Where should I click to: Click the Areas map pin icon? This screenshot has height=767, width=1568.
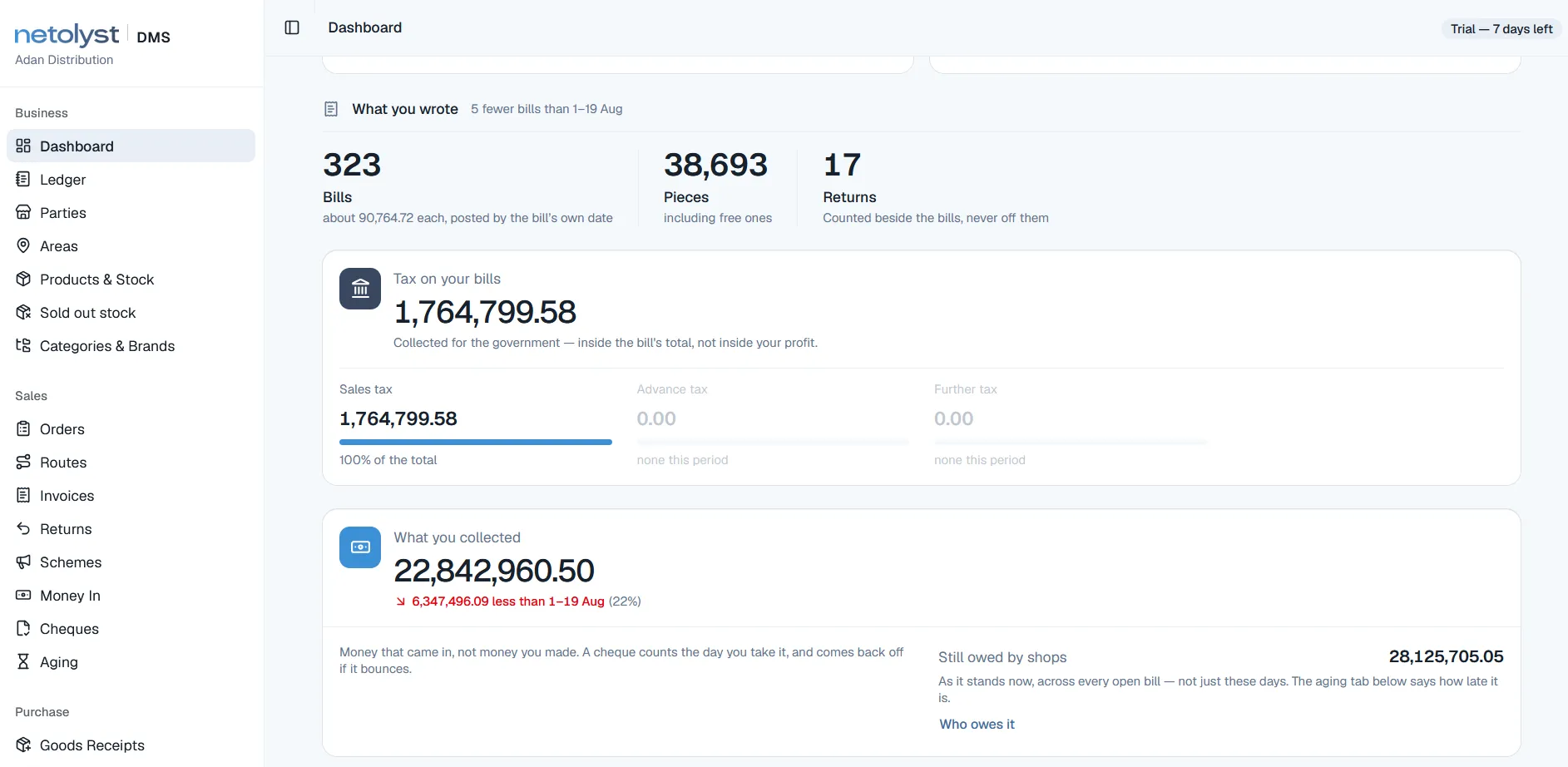coord(23,245)
